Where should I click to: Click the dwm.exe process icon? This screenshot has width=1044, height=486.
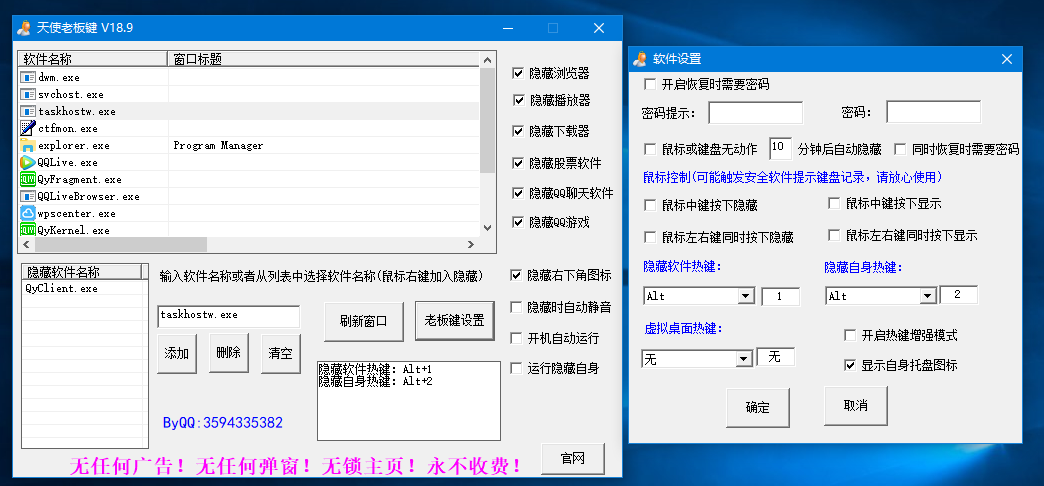28,77
